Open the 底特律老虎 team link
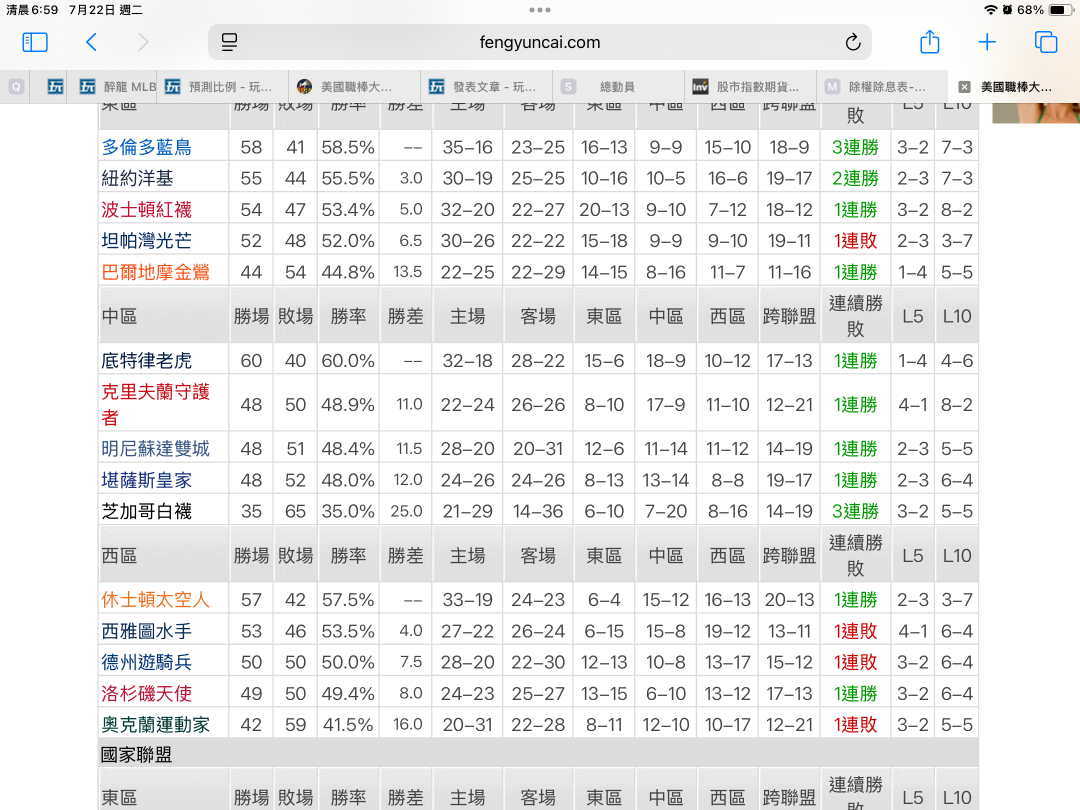This screenshot has height=810, width=1080. tap(147, 360)
